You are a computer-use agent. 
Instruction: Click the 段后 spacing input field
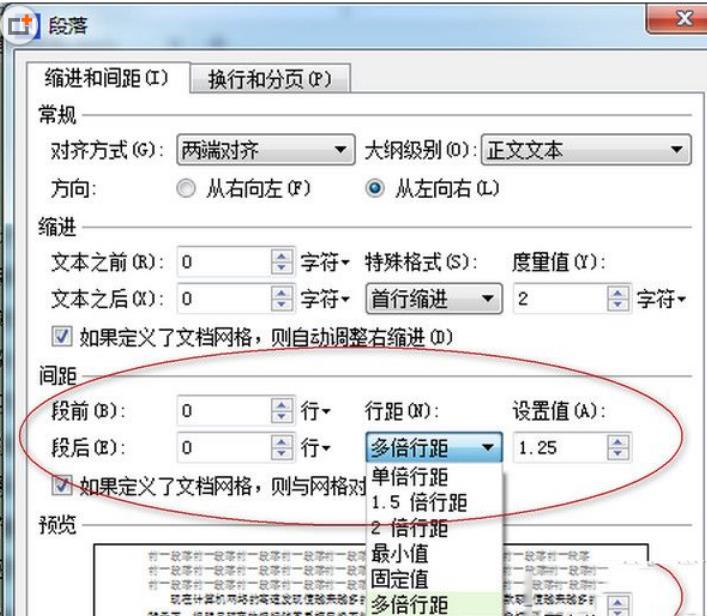[225, 447]
